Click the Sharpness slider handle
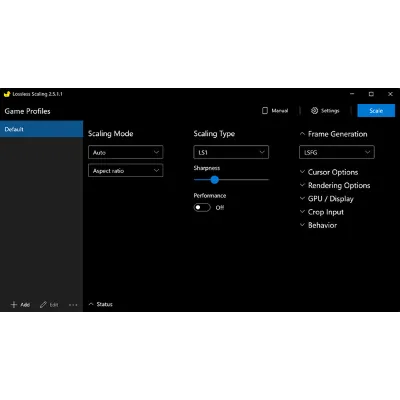 point(215,180)
